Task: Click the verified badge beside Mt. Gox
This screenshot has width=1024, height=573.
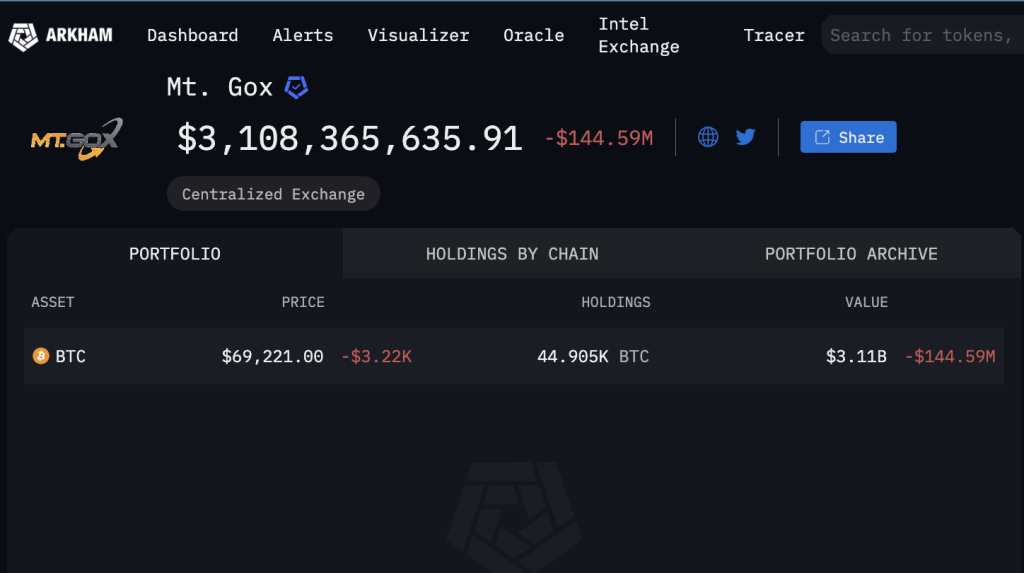Action: tap(296, 88)
